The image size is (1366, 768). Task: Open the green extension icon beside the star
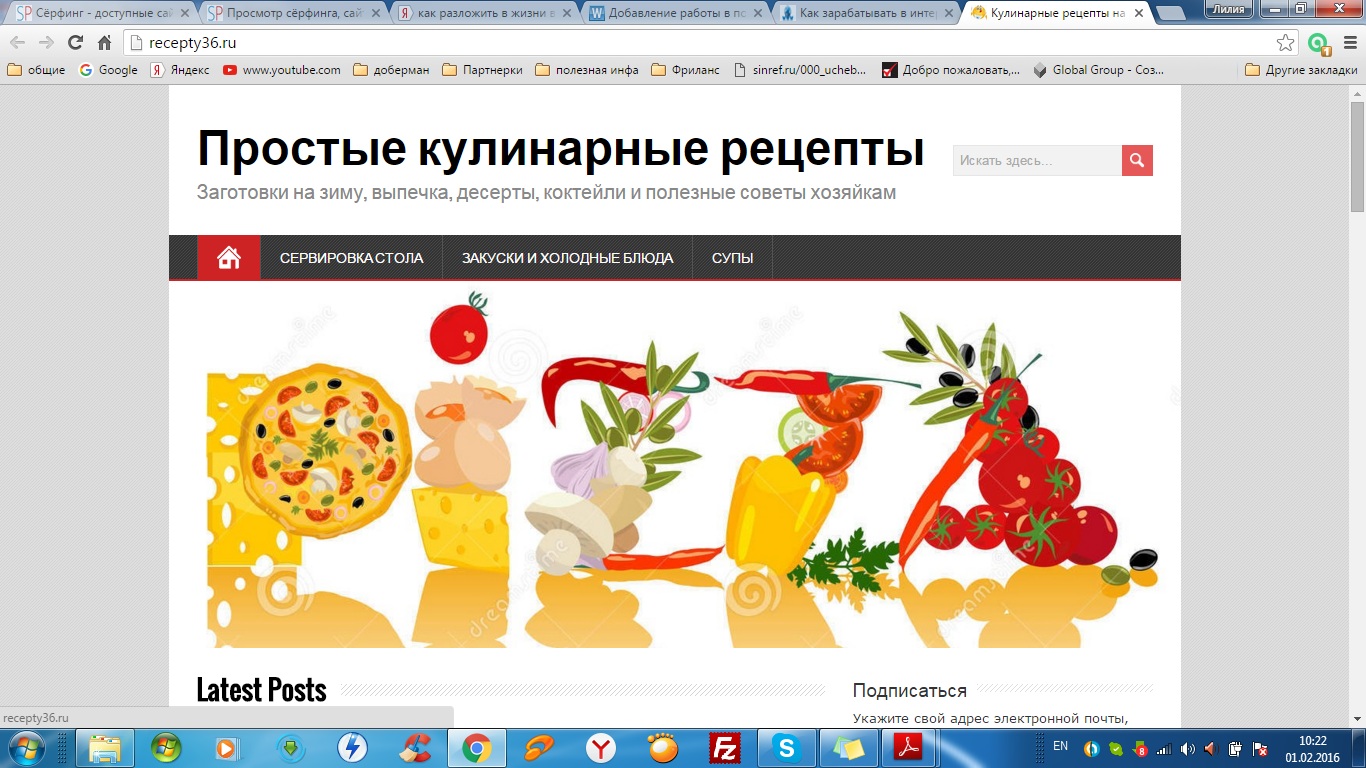[1318, 43]
